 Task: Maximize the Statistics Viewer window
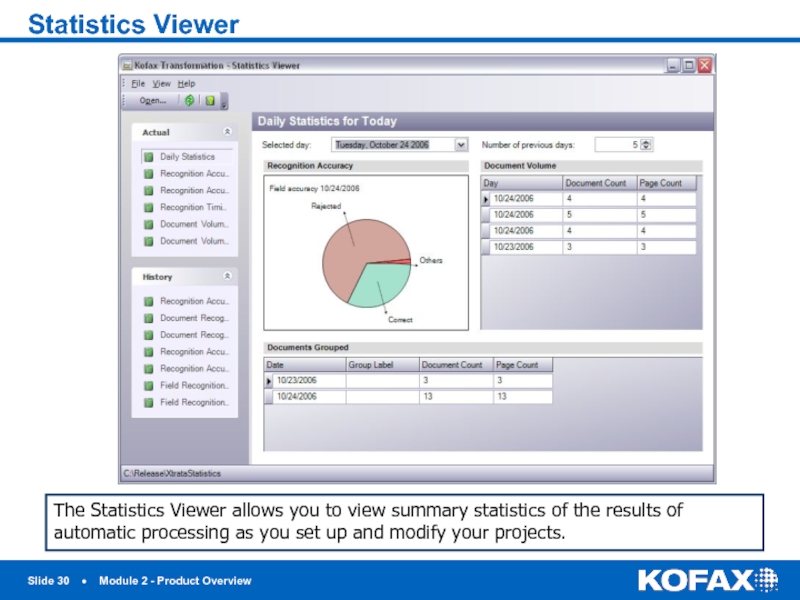click(689, 65)
